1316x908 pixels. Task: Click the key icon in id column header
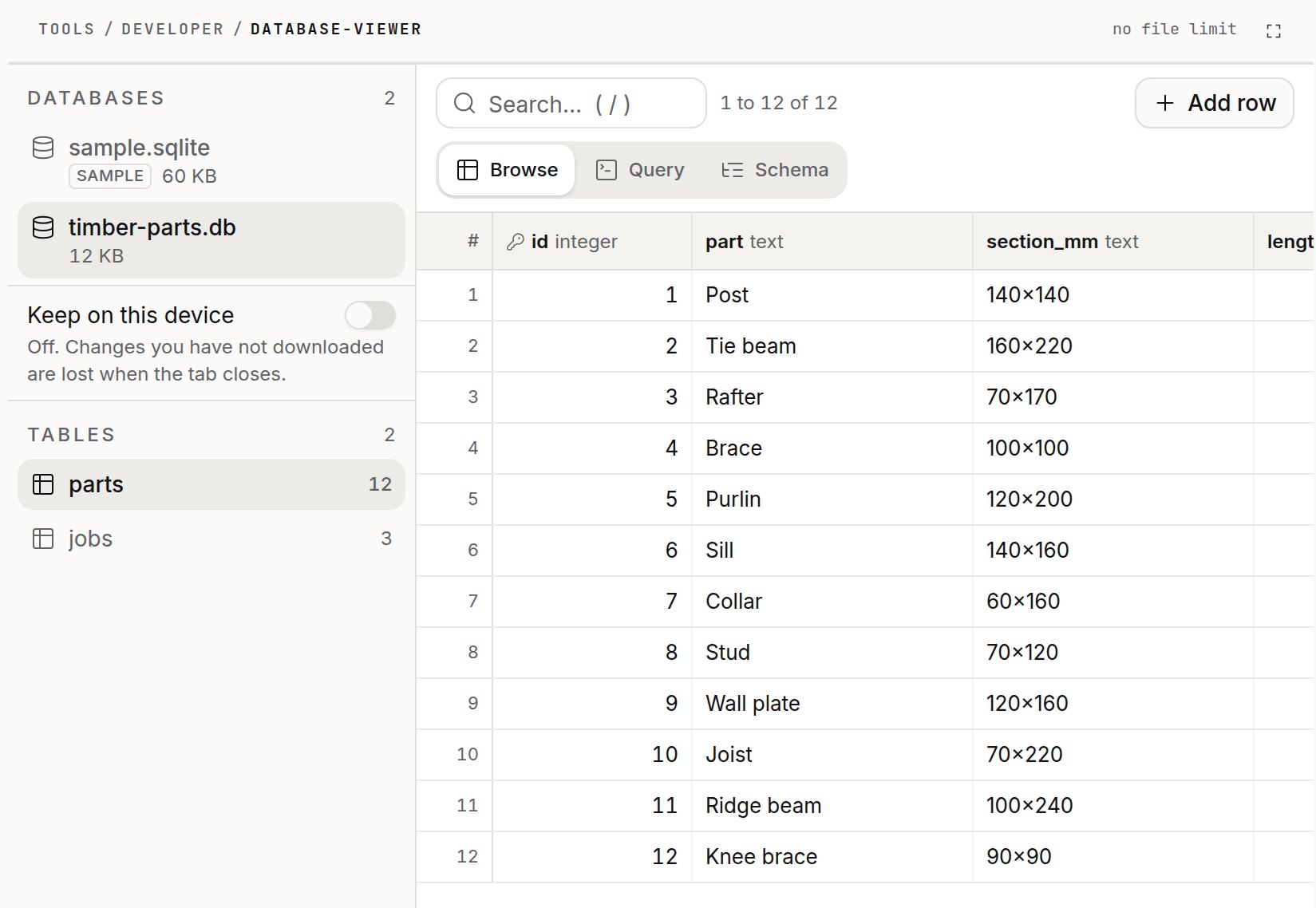(x=516, y=242)
